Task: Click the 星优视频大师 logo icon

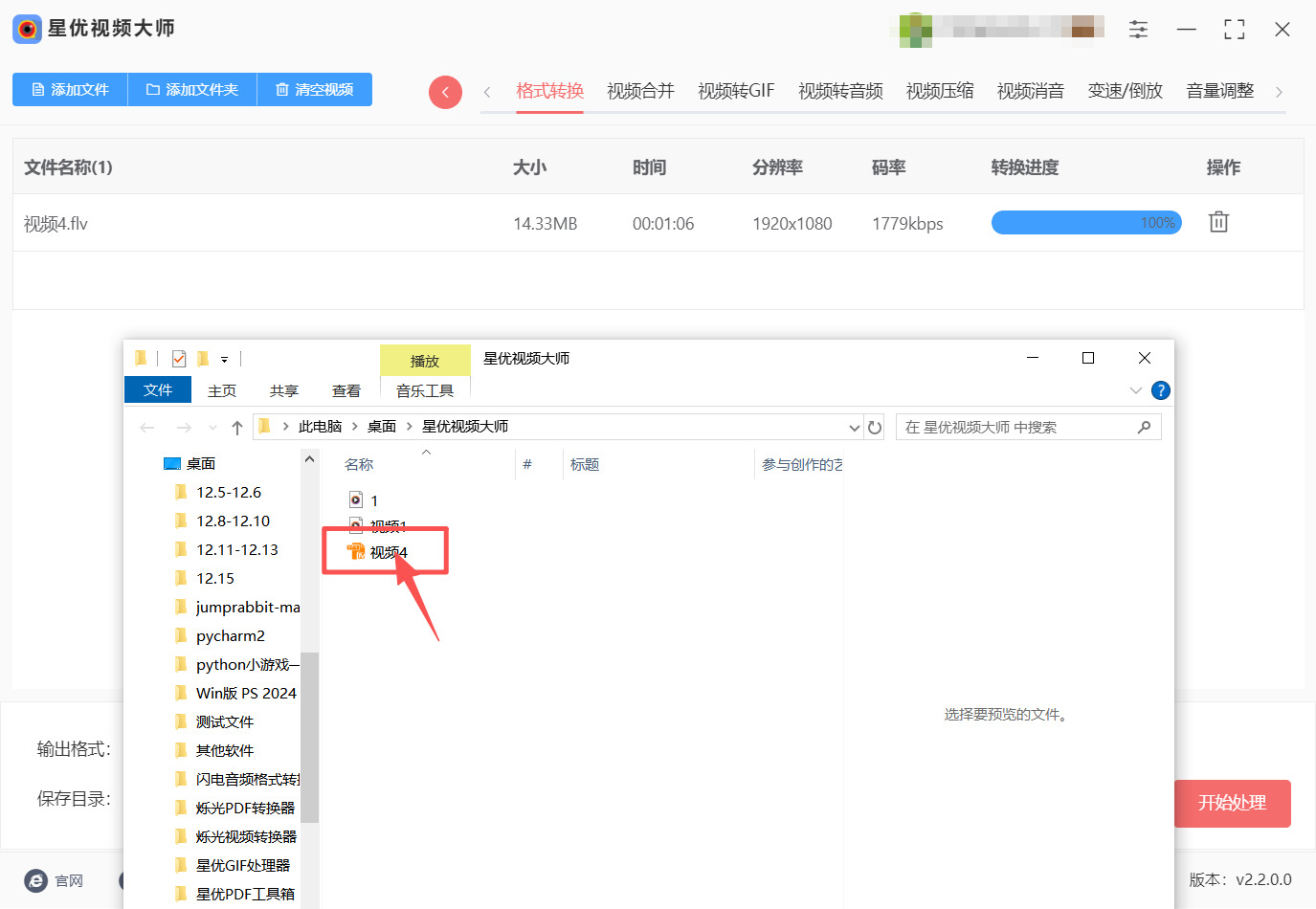Action: [x=26, y=29]
